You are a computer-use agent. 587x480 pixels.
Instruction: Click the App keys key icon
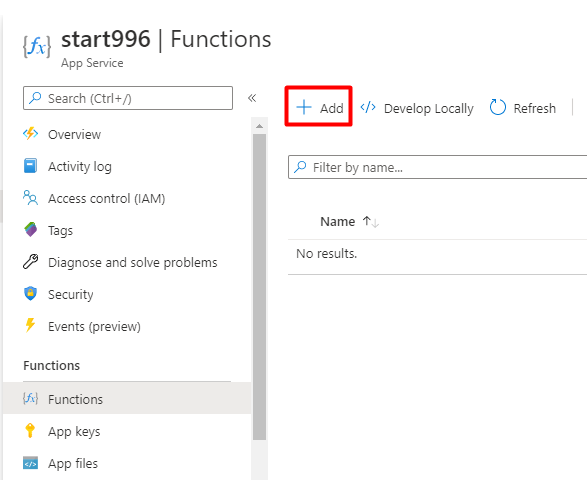pyautogui.click(x=30, y=431)
